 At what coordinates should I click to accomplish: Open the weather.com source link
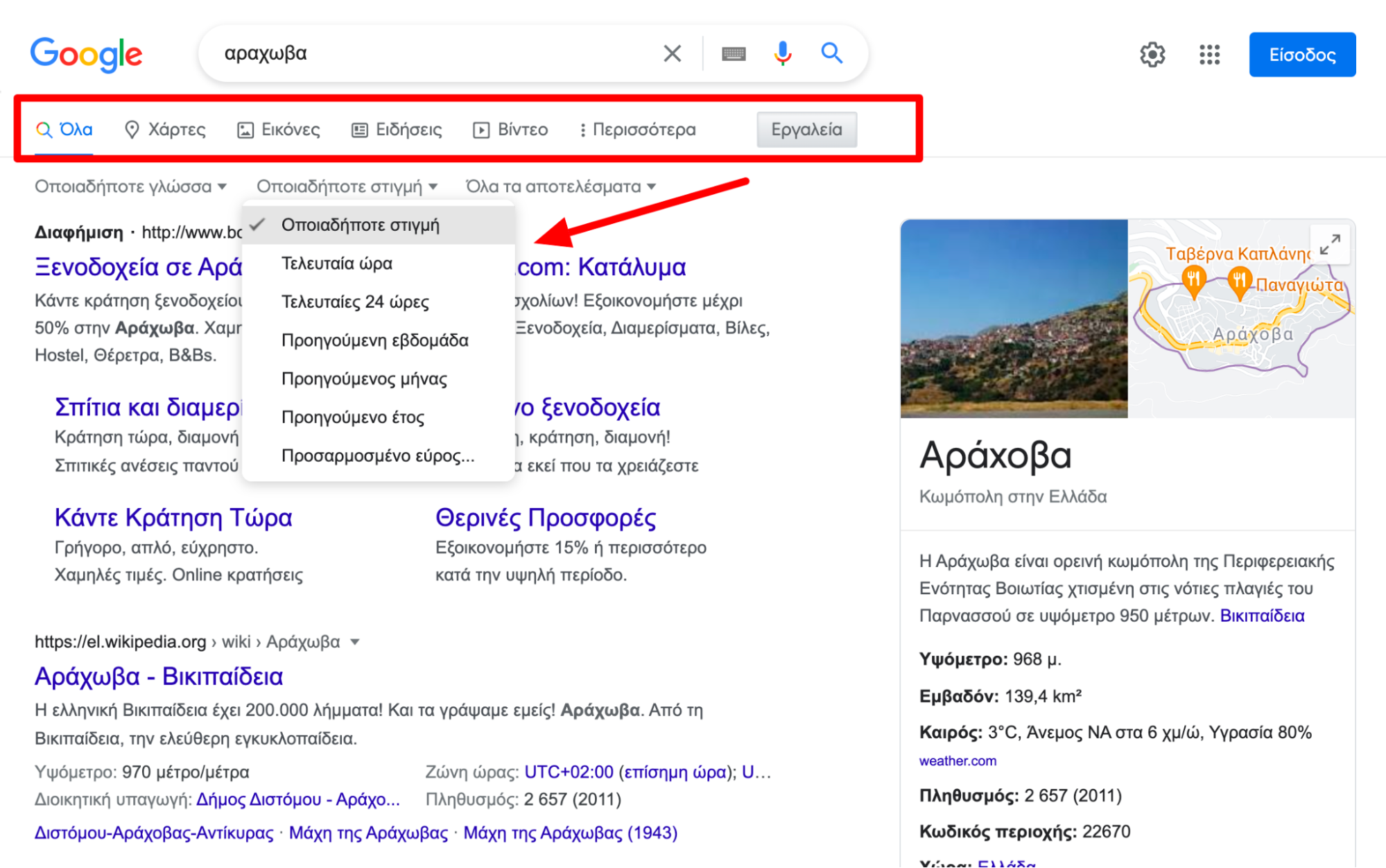click(958, 761)
